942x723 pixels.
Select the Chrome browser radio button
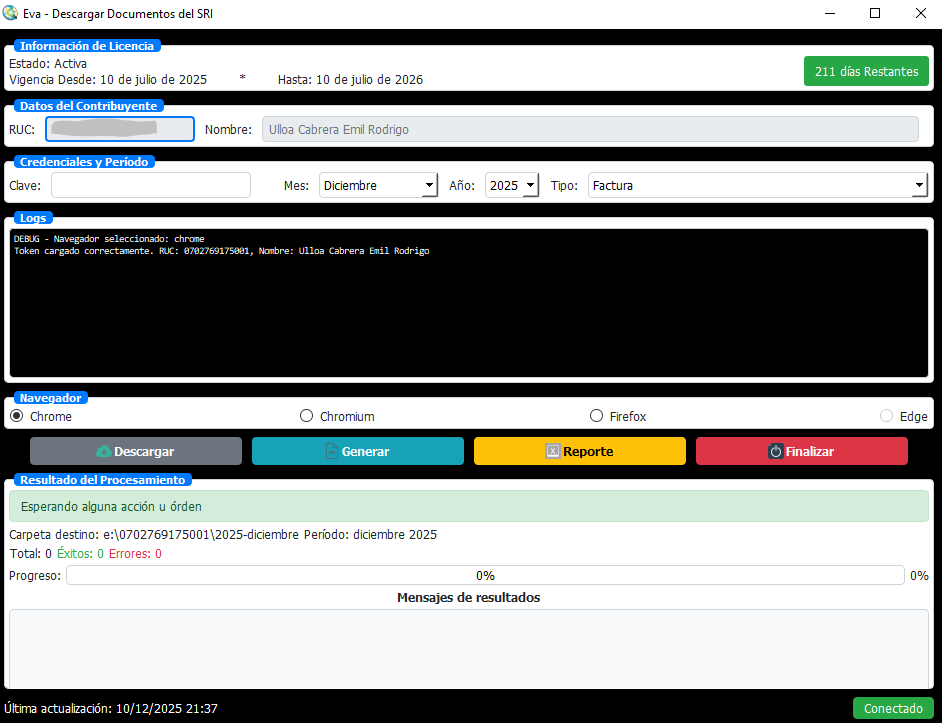pyautogui.click(x=17, y=416)
